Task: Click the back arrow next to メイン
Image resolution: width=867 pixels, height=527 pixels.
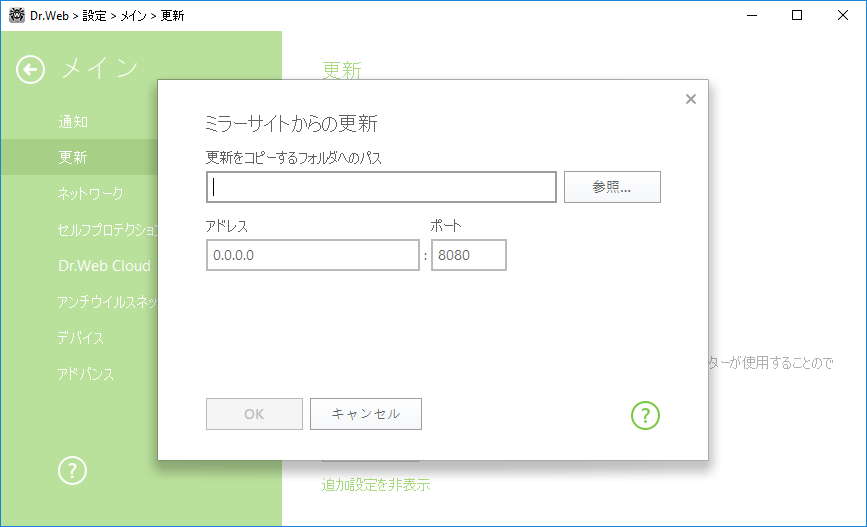Action: click(30, 70)
